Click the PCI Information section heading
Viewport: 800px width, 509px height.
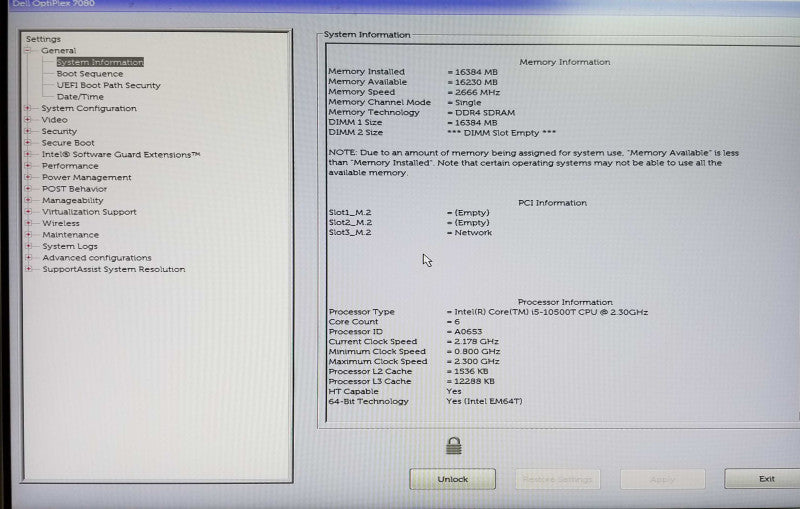[553, 202]
